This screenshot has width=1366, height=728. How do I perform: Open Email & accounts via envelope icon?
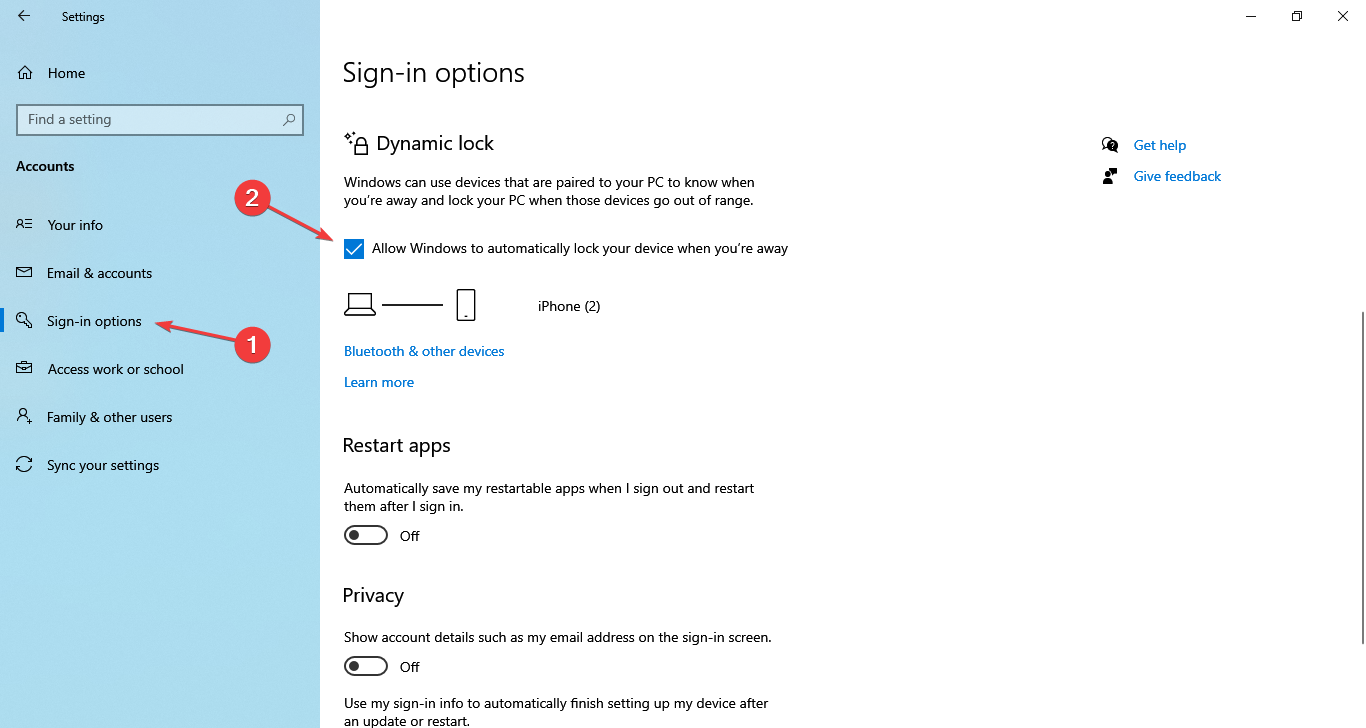coord(23,272)
